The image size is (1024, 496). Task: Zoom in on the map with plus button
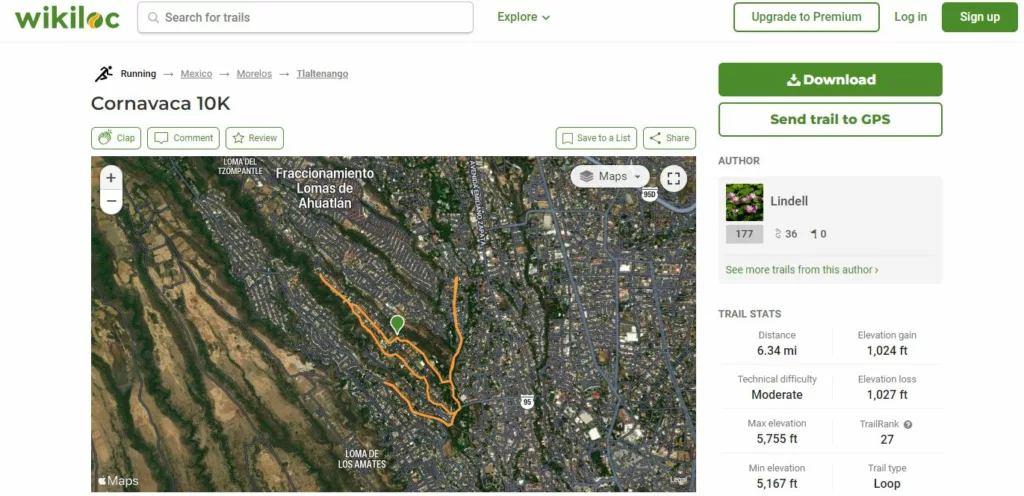[111, 178]
